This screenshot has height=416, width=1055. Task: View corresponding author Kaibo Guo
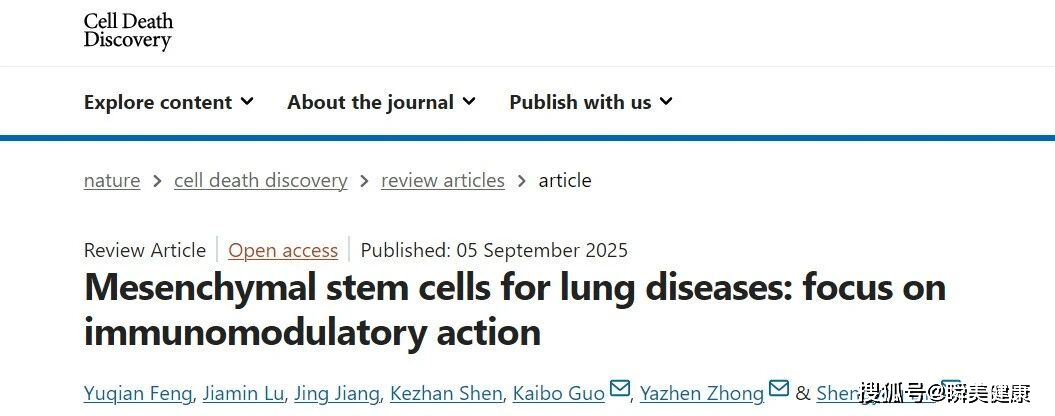559,393
